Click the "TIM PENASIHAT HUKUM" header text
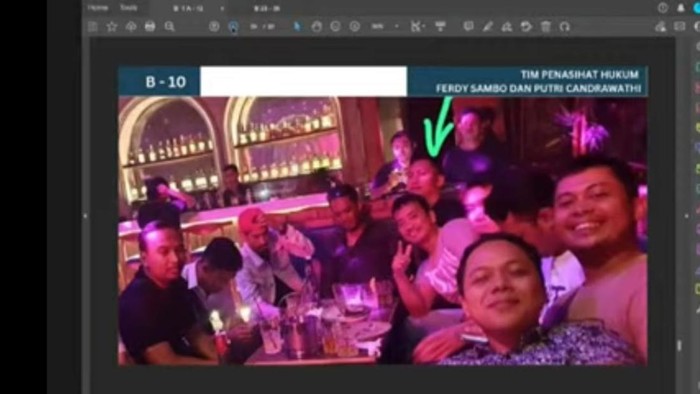Screen dimensions: 700x394 tap(579, 74)
